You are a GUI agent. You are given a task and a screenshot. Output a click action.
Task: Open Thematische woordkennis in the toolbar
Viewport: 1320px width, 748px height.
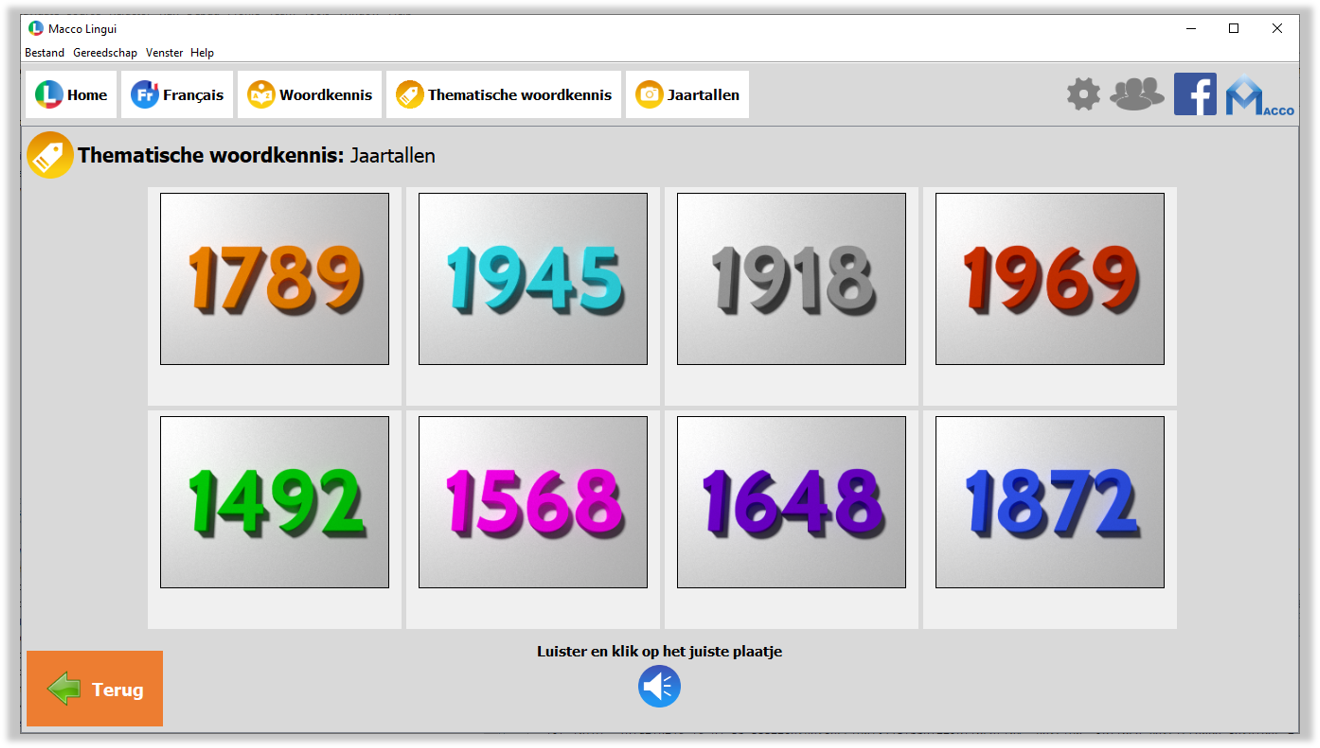tap(504, 95)
